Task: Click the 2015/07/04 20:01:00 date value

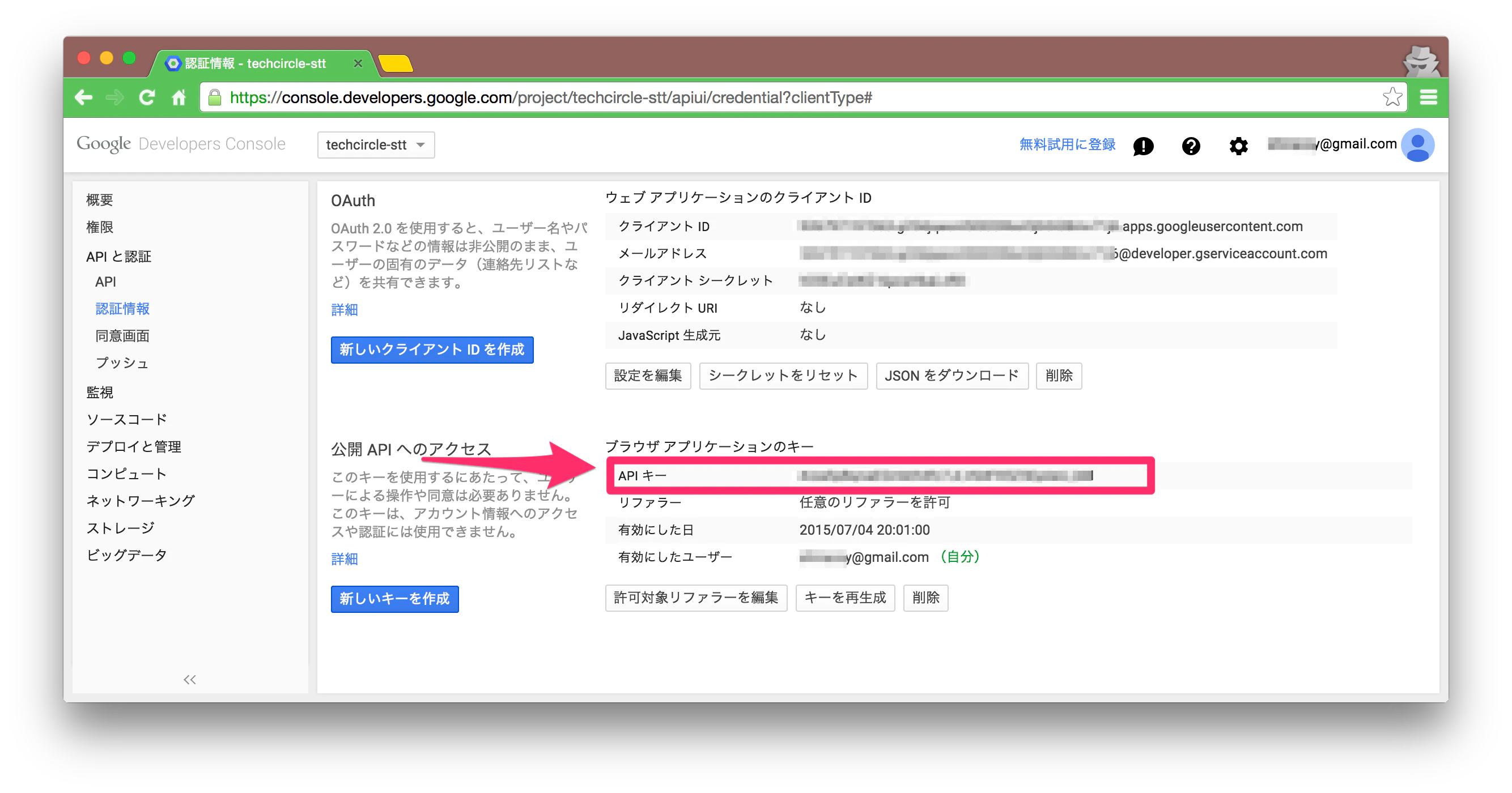Action: tap(865, 530)
